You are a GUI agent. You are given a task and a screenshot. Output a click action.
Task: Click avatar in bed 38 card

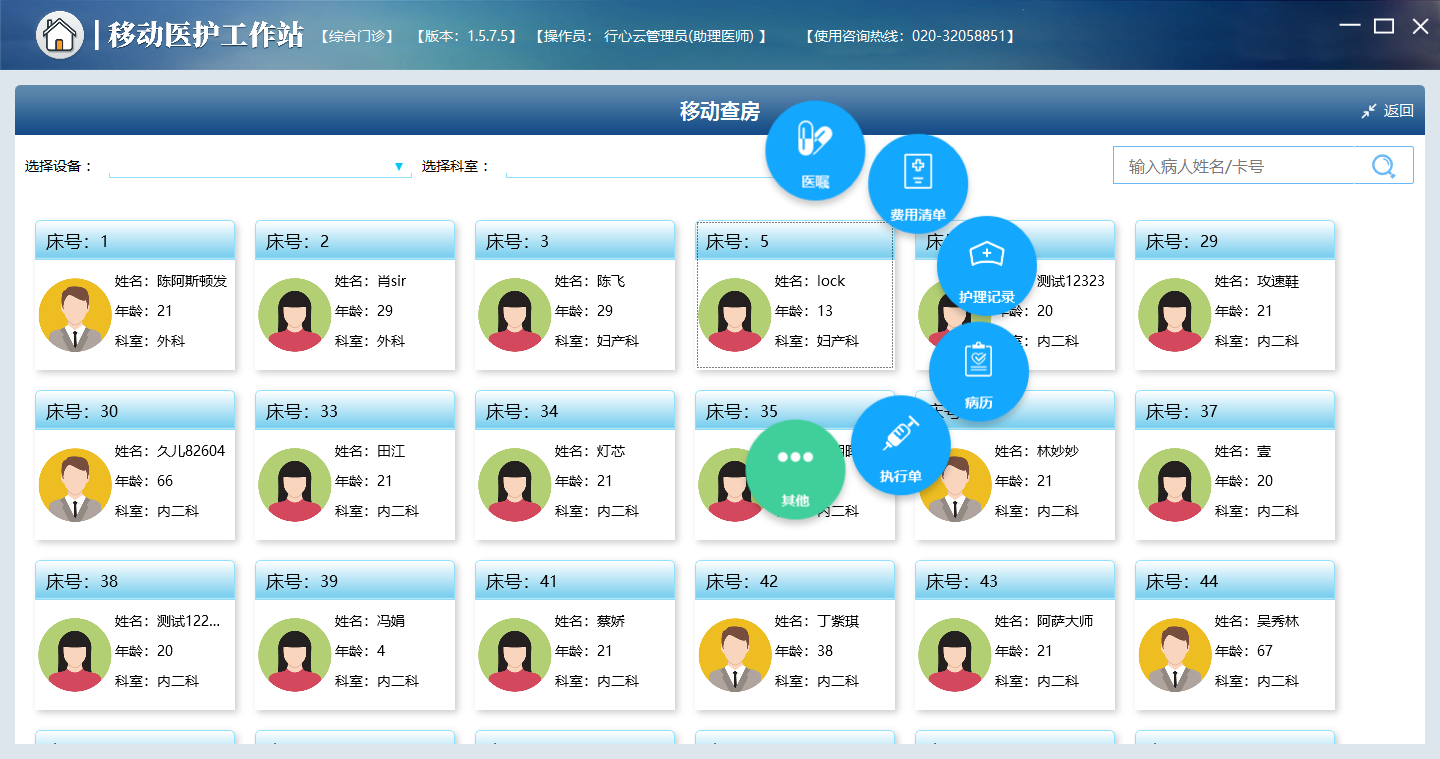tap(75, 655)
